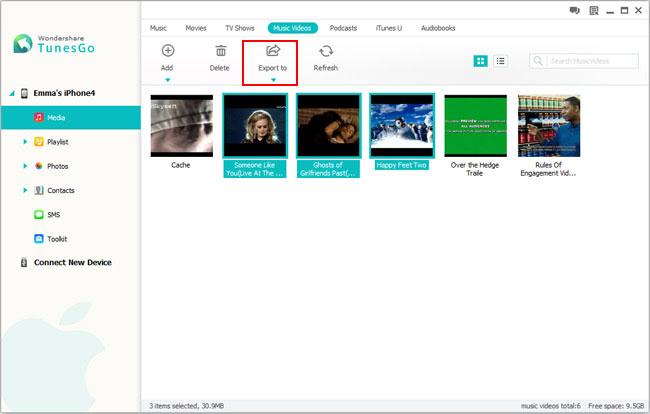Select the Music Videos tab
This screenshot has height=414, width=650.
coord(292,28)
